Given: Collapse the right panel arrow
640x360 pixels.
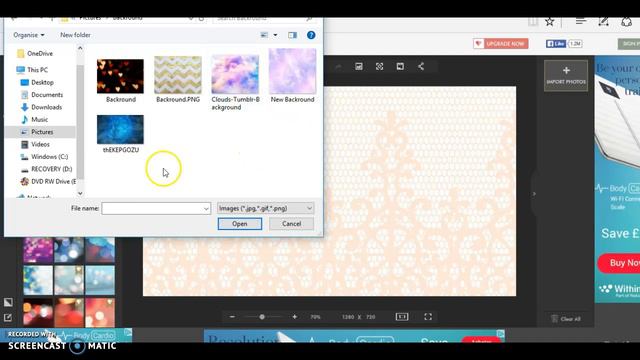Looking at the screenshot, I should (534, 194).
